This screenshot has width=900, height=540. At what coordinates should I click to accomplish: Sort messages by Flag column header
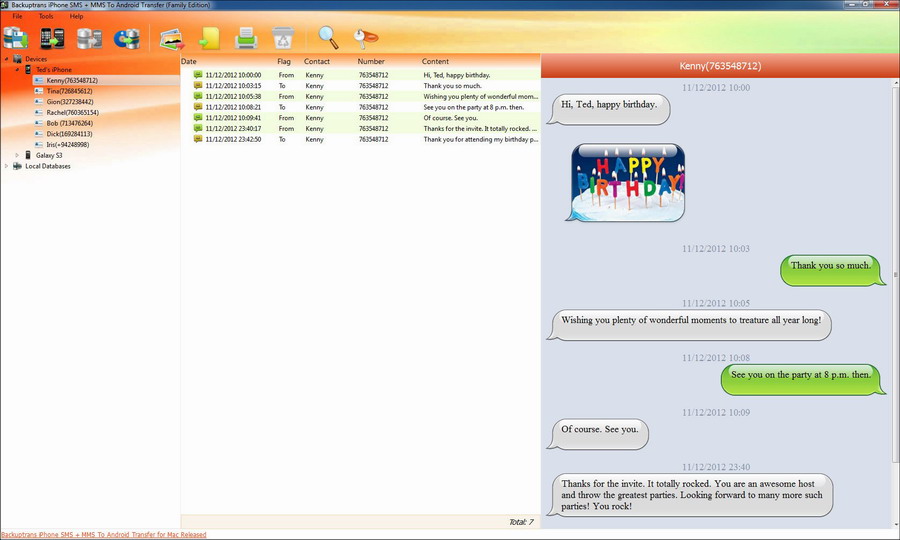coord(284,61)
